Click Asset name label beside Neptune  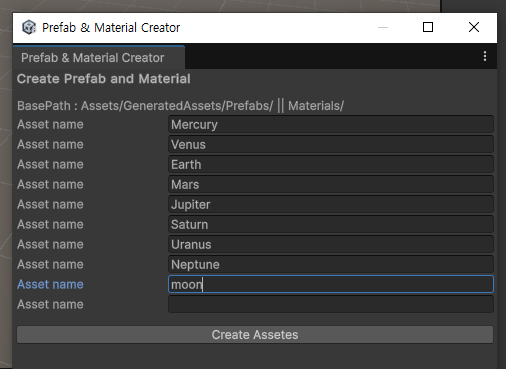50,264
